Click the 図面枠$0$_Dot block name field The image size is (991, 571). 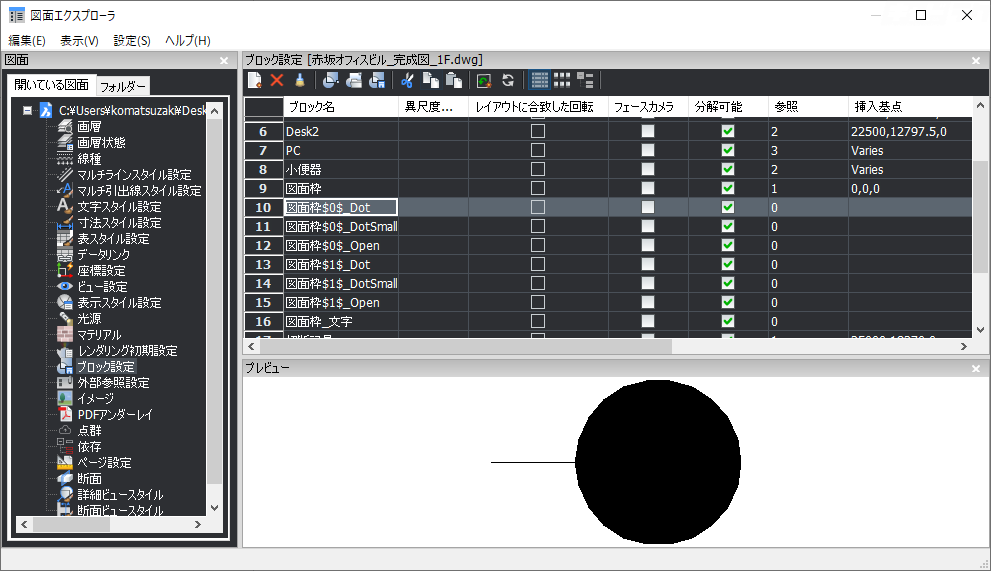coord(341,207)
